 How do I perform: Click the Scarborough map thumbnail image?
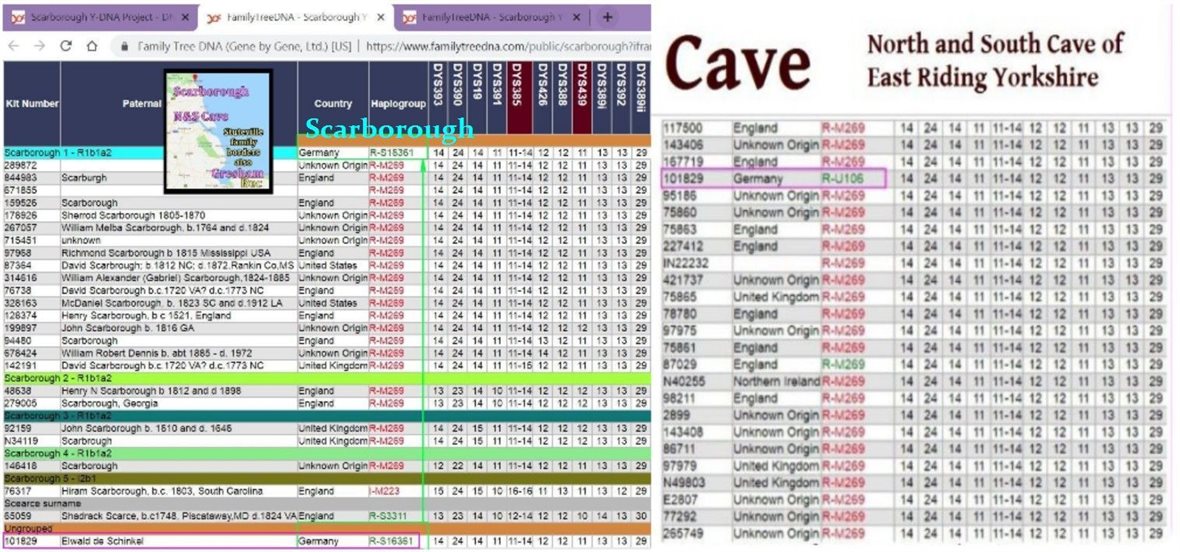(218, 131)
